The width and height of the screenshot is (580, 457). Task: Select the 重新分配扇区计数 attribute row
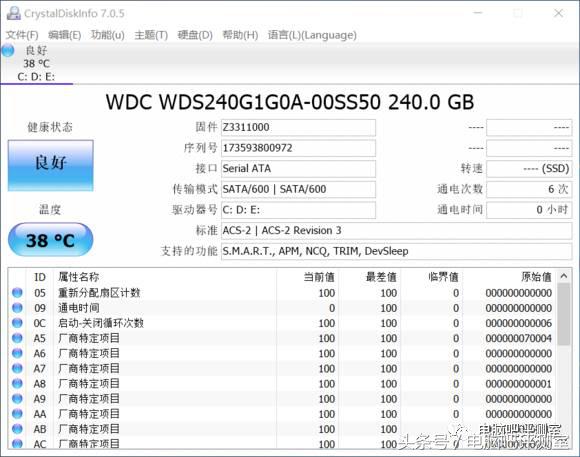coord(283,293)
